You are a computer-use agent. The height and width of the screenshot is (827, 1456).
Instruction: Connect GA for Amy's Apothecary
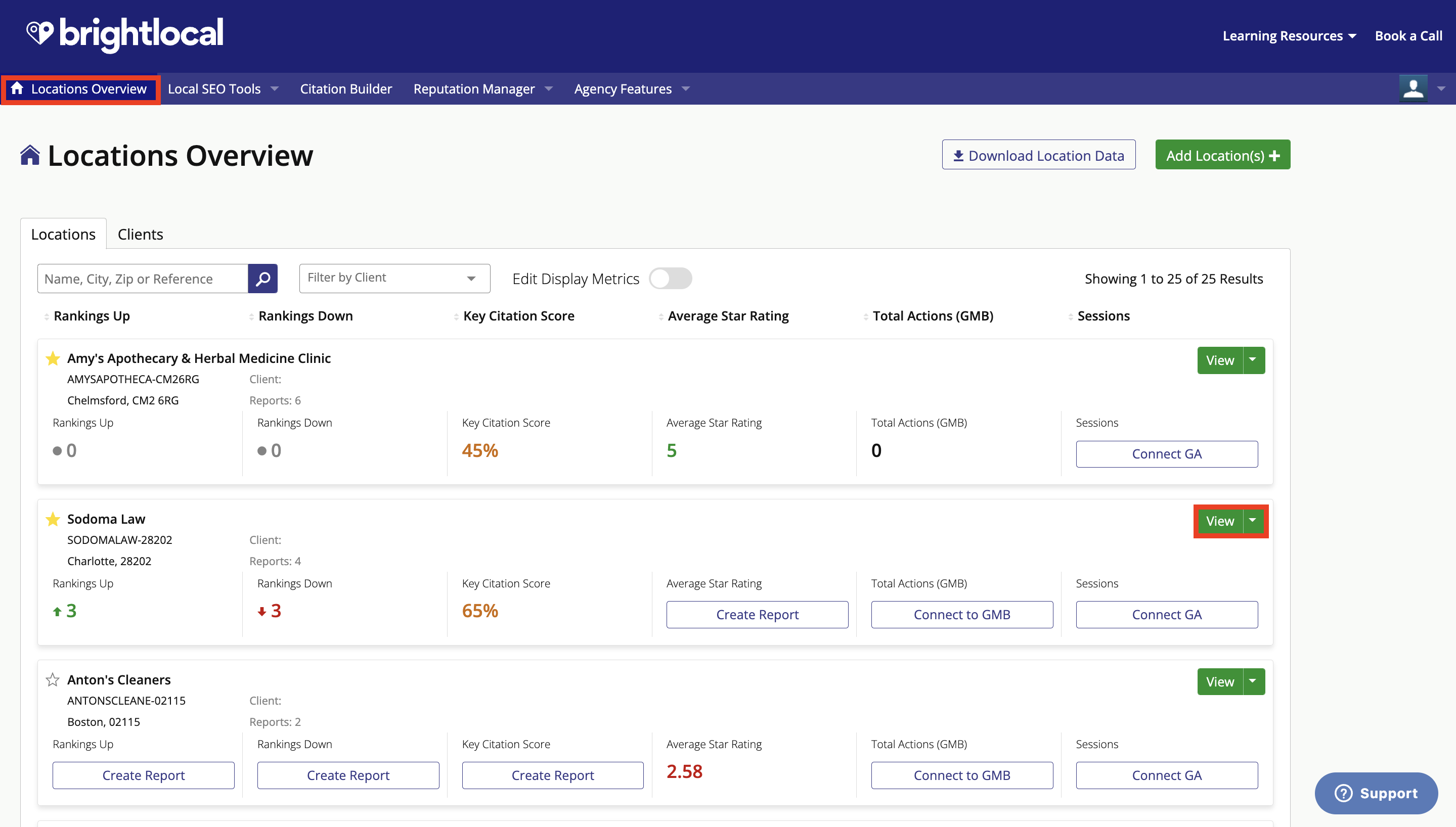tap(1167, 454)
